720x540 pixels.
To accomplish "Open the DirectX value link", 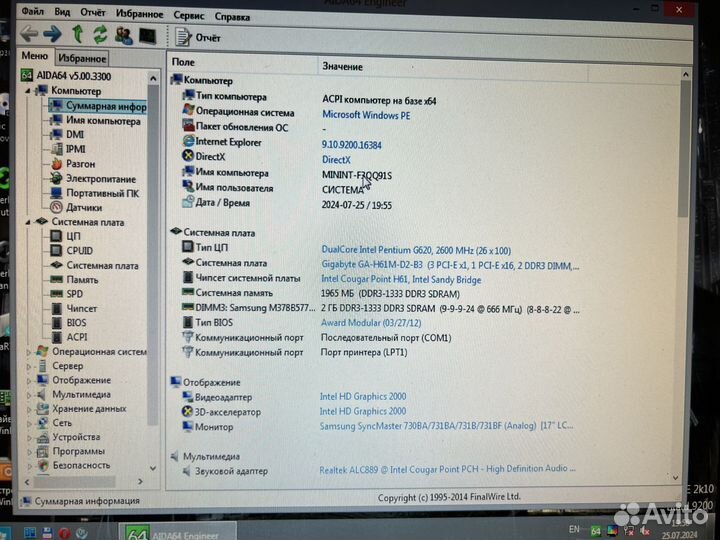I will click(336, 160).
